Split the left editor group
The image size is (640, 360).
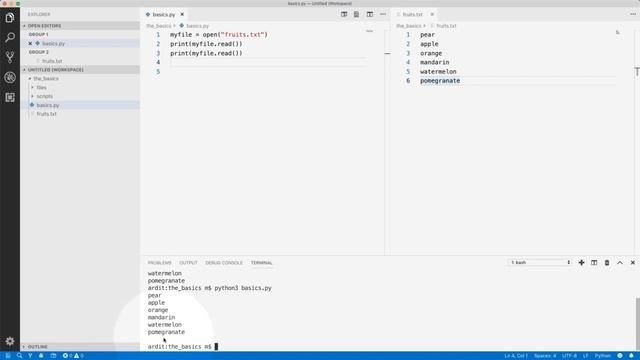[x=369, y=14]
